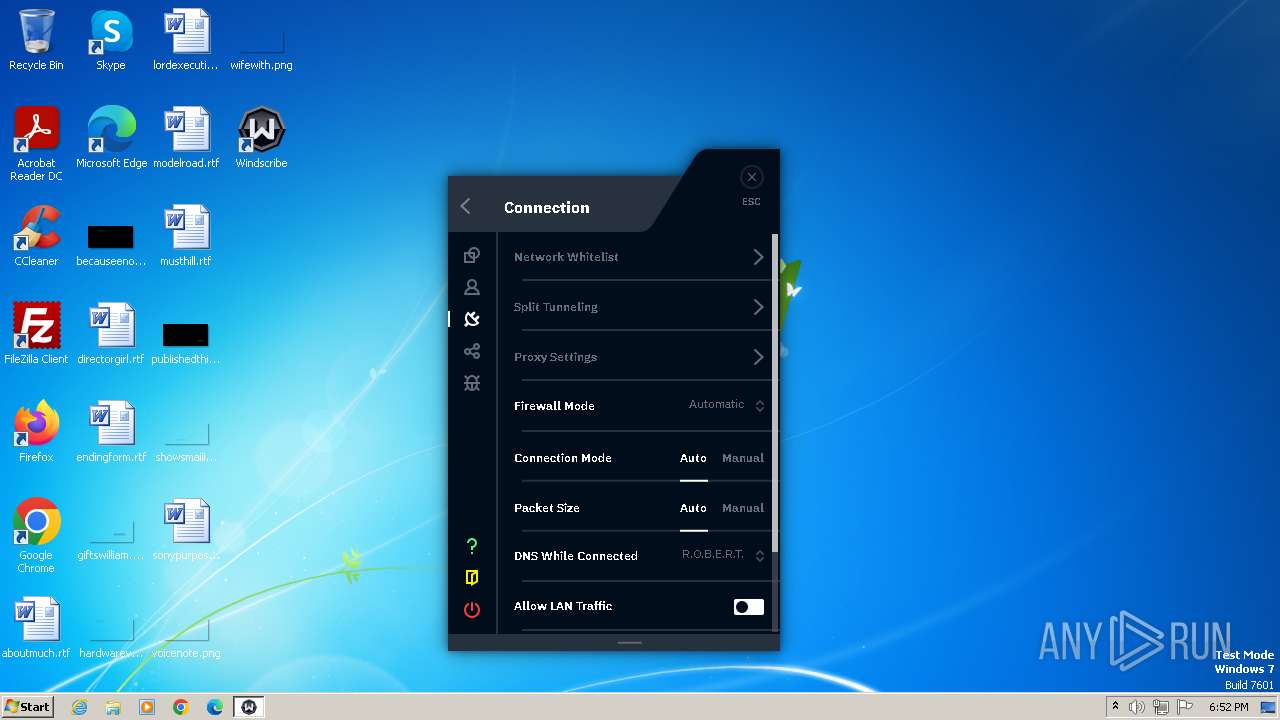1280x720 pixels.
Task: Select Windscribe desktop shortcut
Action: click(x=261, y=138)
